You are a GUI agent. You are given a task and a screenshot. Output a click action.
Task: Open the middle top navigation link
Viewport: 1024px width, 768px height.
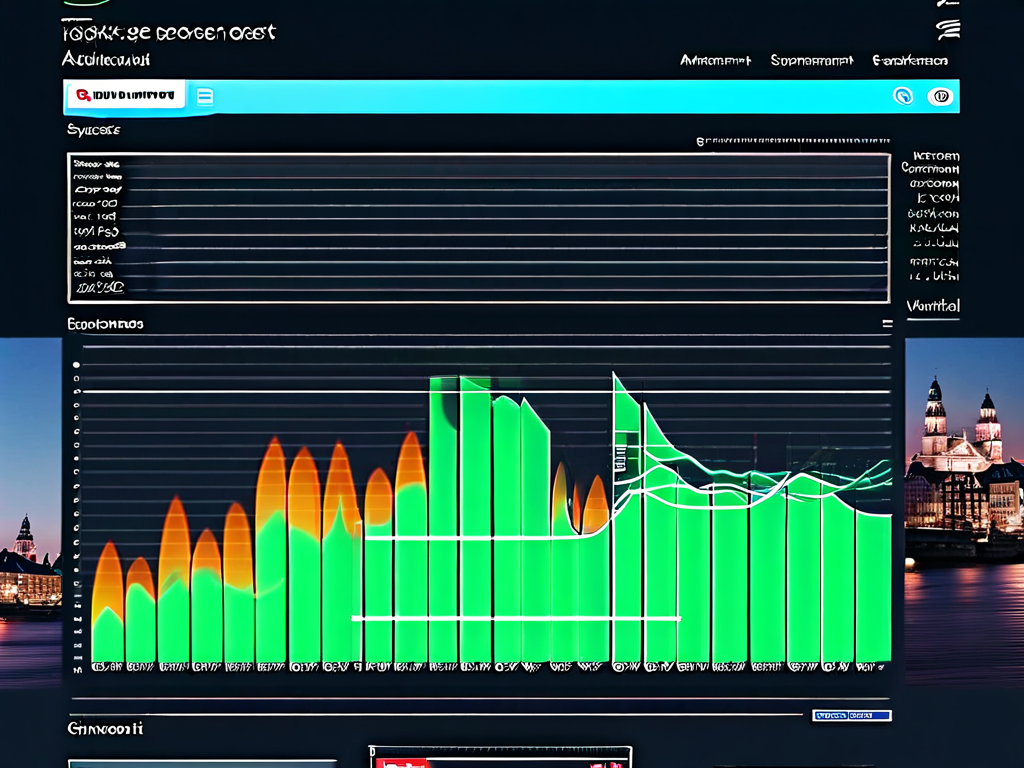click(x=811, y=61)
